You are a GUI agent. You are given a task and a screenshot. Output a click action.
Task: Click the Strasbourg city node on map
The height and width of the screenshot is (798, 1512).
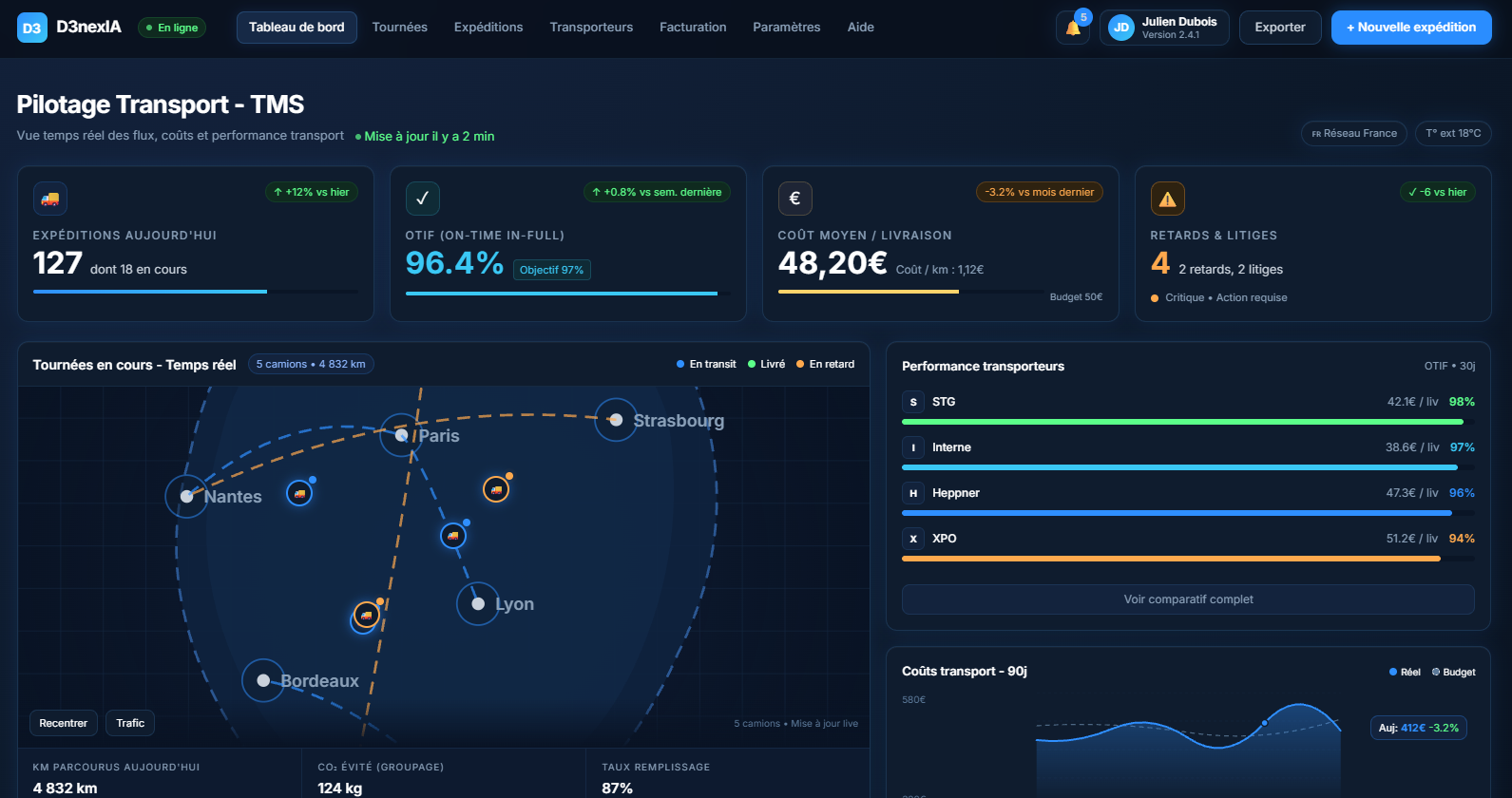click(616, 420)
